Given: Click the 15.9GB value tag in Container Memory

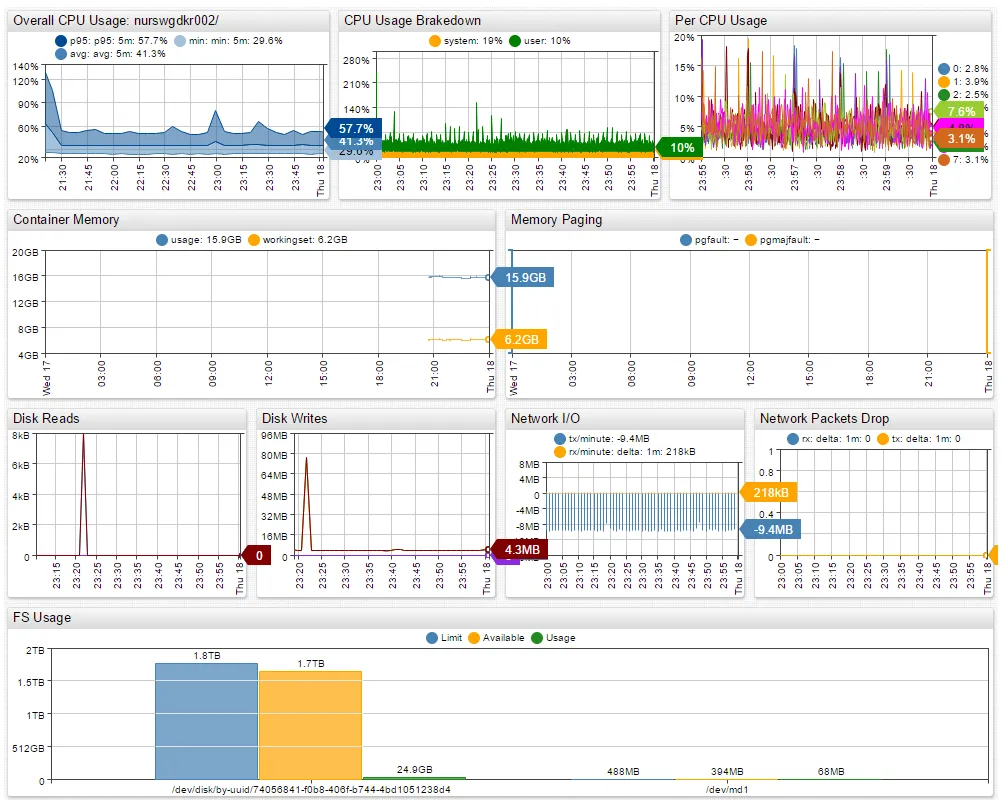Looking at the screenshot, I should click(x=524, y=278).
